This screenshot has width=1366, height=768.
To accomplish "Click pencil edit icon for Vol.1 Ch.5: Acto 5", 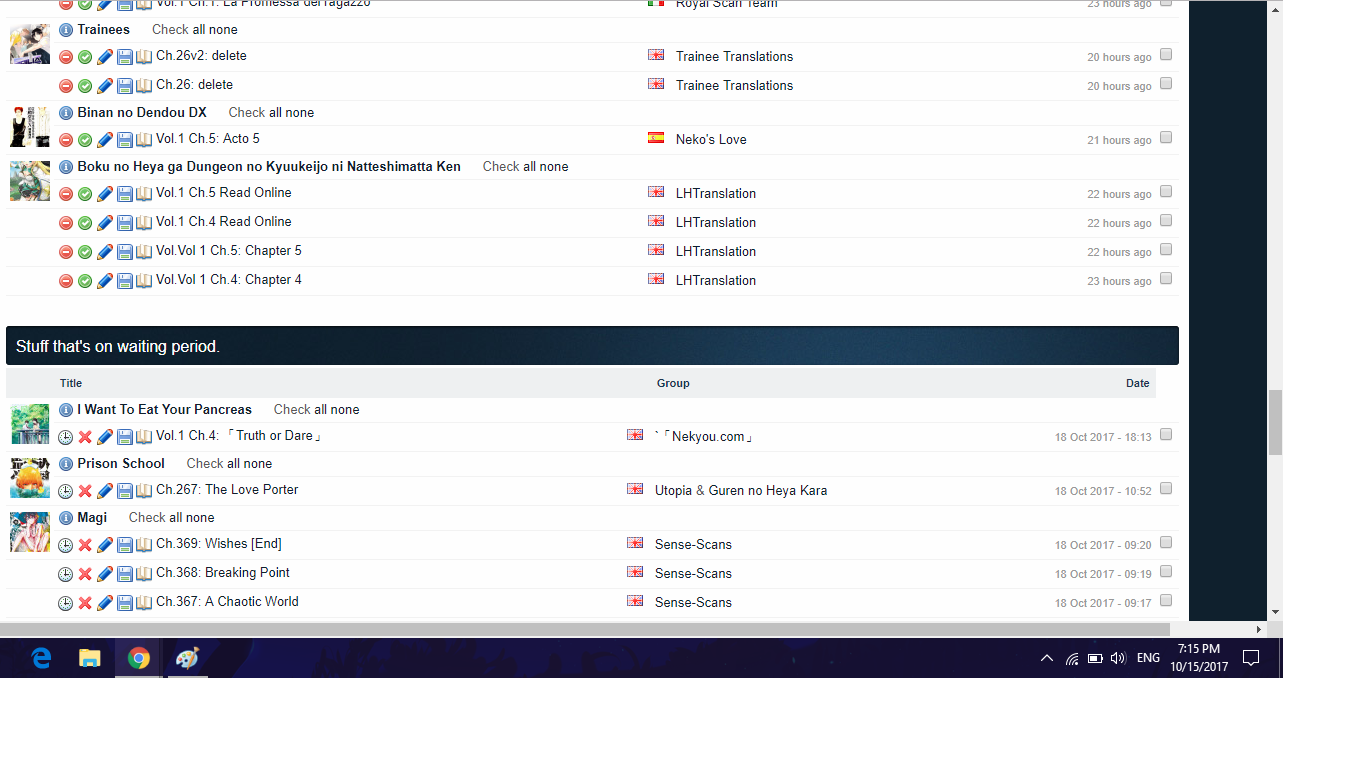I will pos(105,140).
